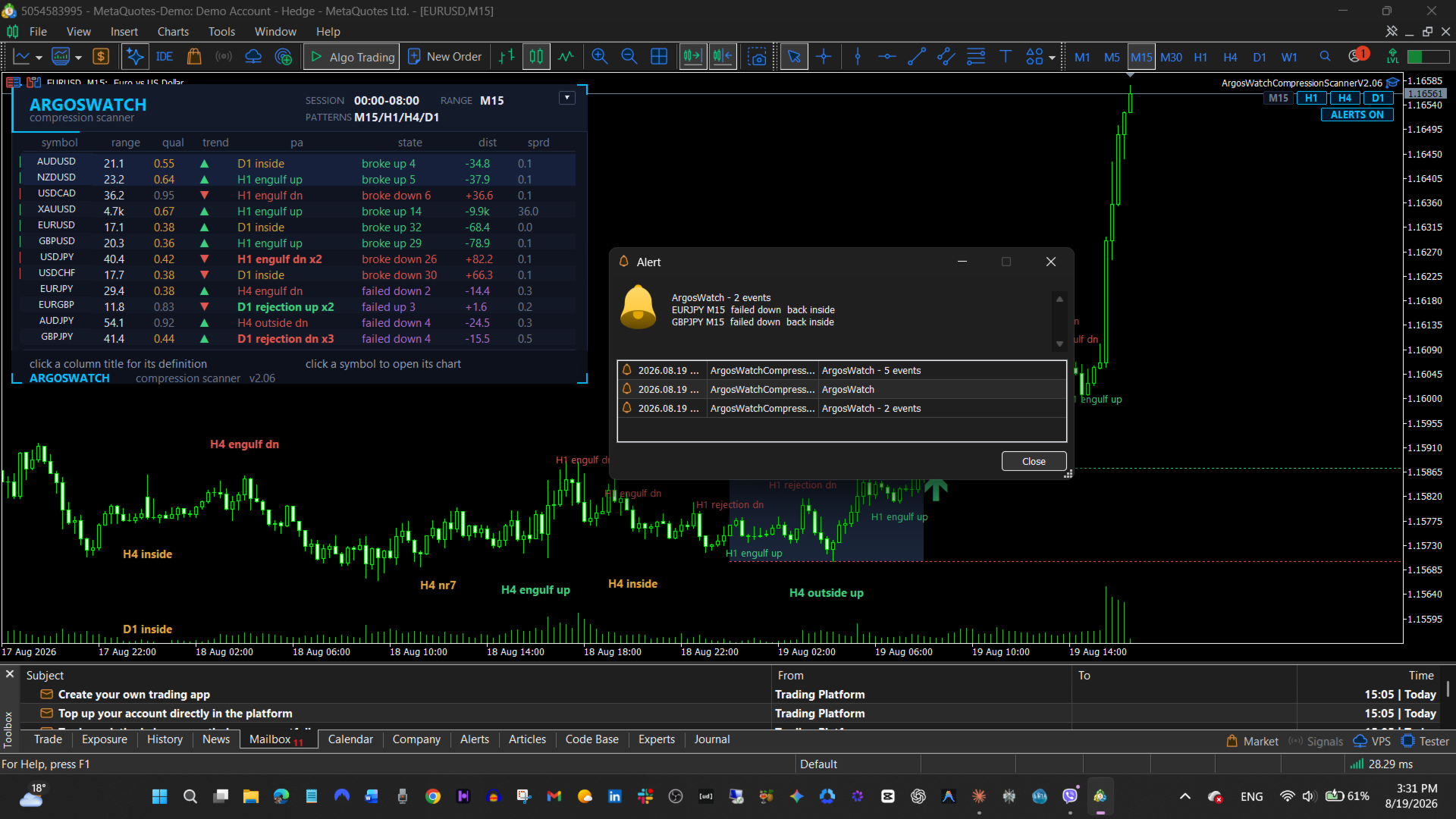Image resolution: width=1456 pixels, height=819 pixels.
Task: Toggle scanner's D1 pattern button on chart
Action: click(1378, 98)
